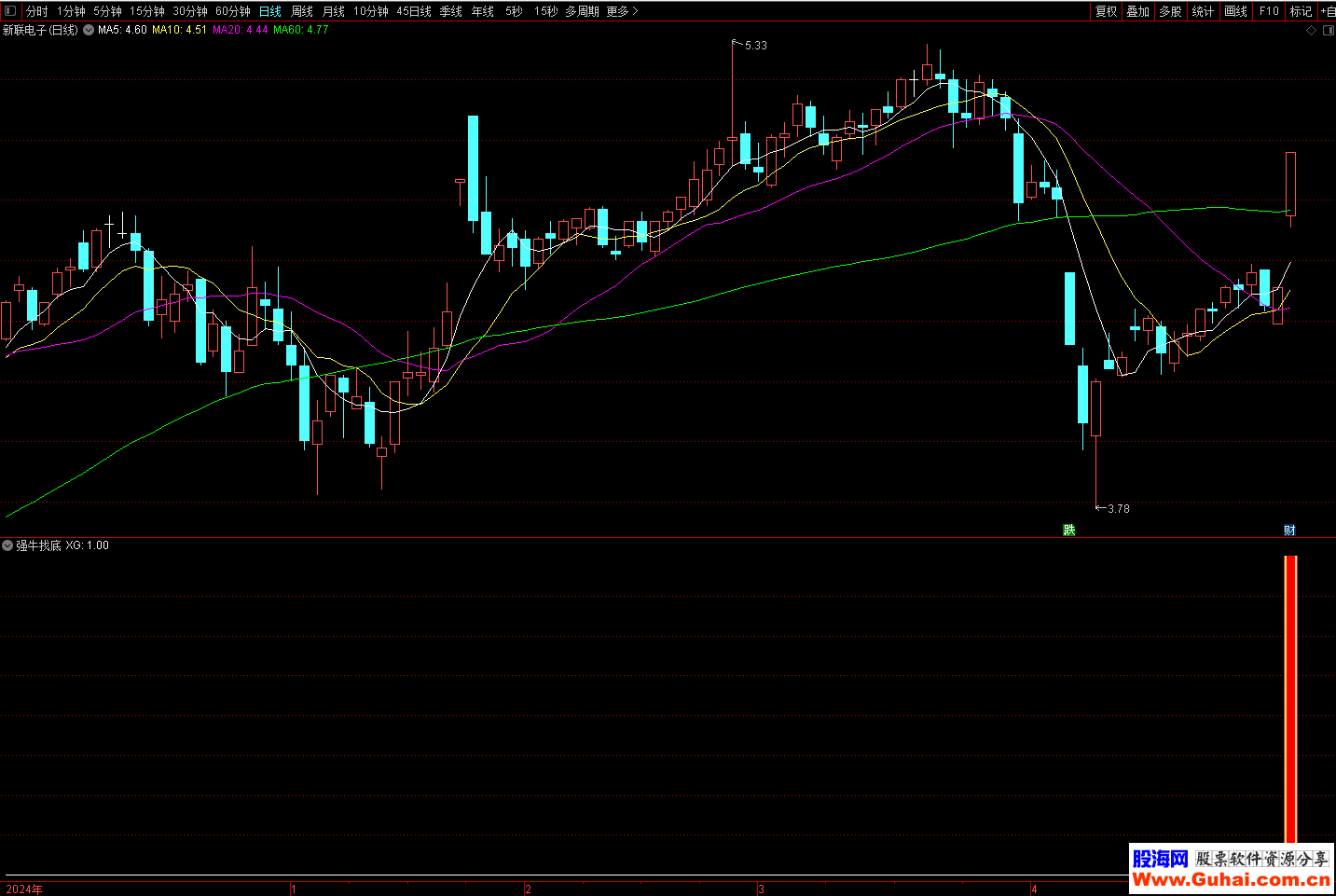Click the 新联电子(日线) stock title
Viewport: 1336px width, 896px height.
pos(40,30)
